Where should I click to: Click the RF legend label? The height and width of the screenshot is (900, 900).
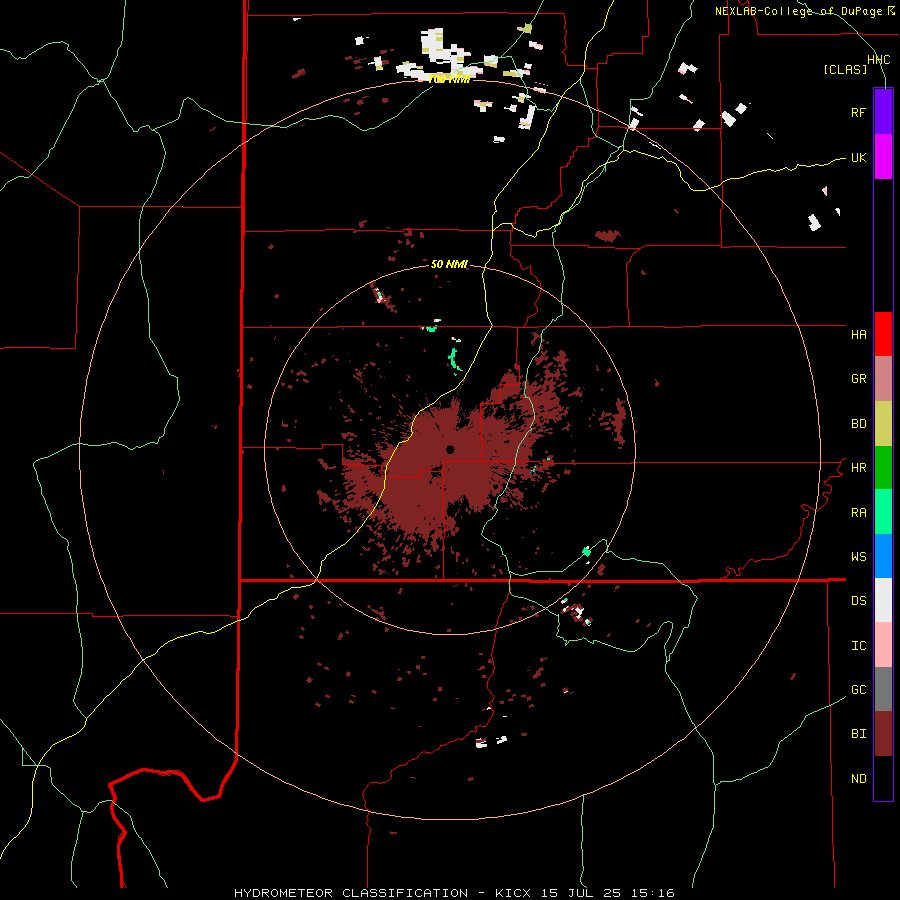pos(858,112)
